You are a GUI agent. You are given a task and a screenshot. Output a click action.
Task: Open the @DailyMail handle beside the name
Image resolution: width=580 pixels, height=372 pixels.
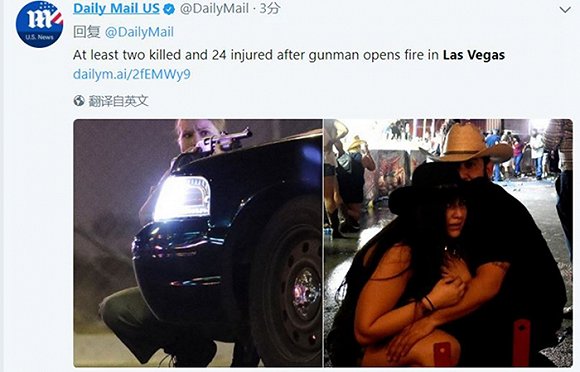(214, 9)
